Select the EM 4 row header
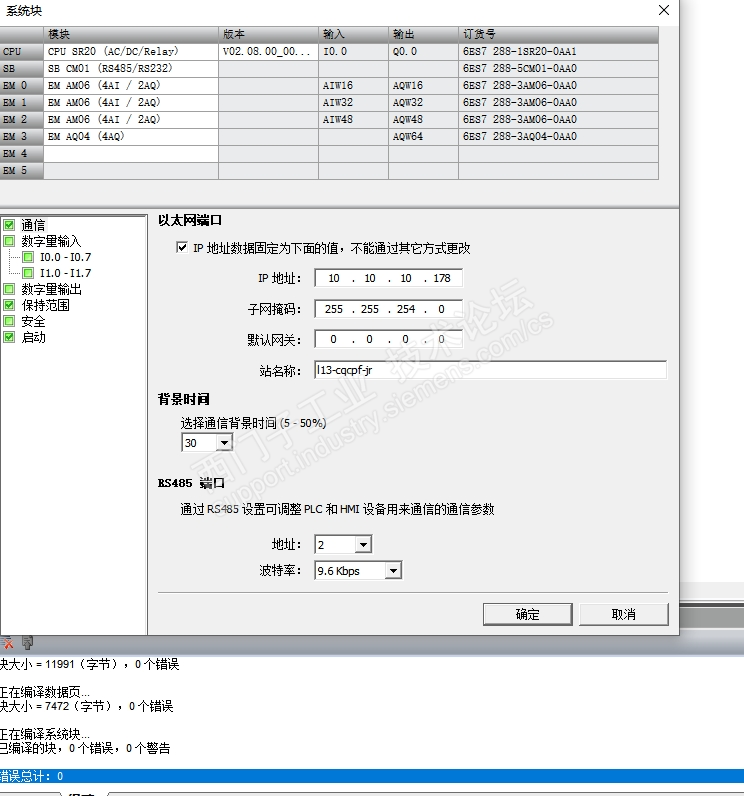 point(22,154)
